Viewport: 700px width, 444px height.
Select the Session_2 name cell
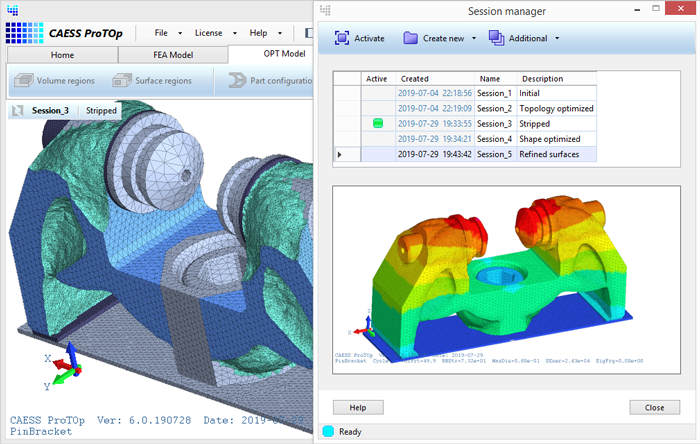click(495, 108)
